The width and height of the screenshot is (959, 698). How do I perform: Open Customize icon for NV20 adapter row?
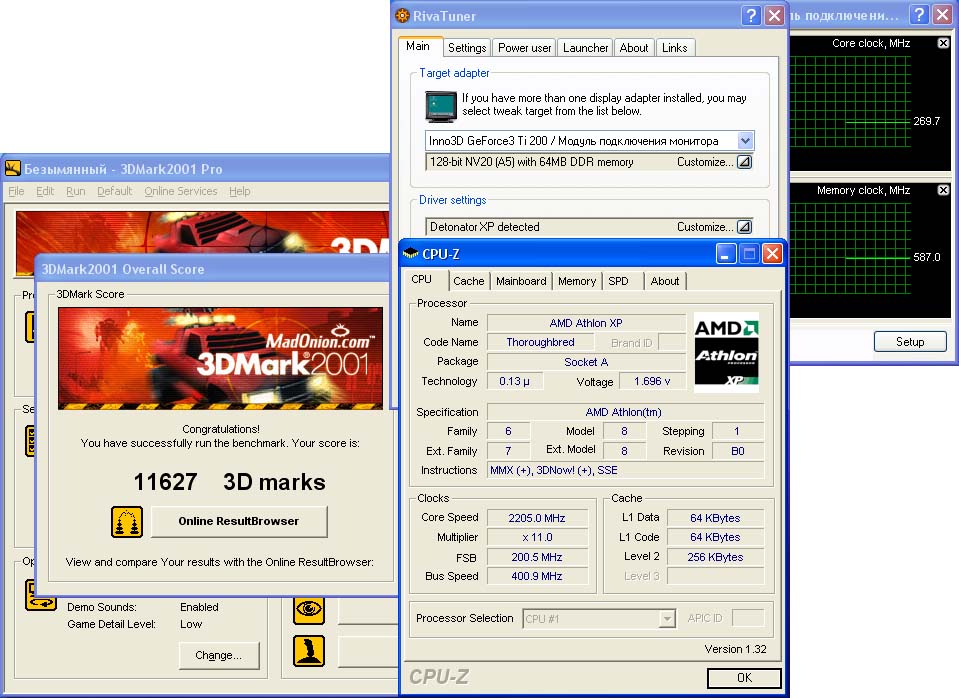pos(744,162)
